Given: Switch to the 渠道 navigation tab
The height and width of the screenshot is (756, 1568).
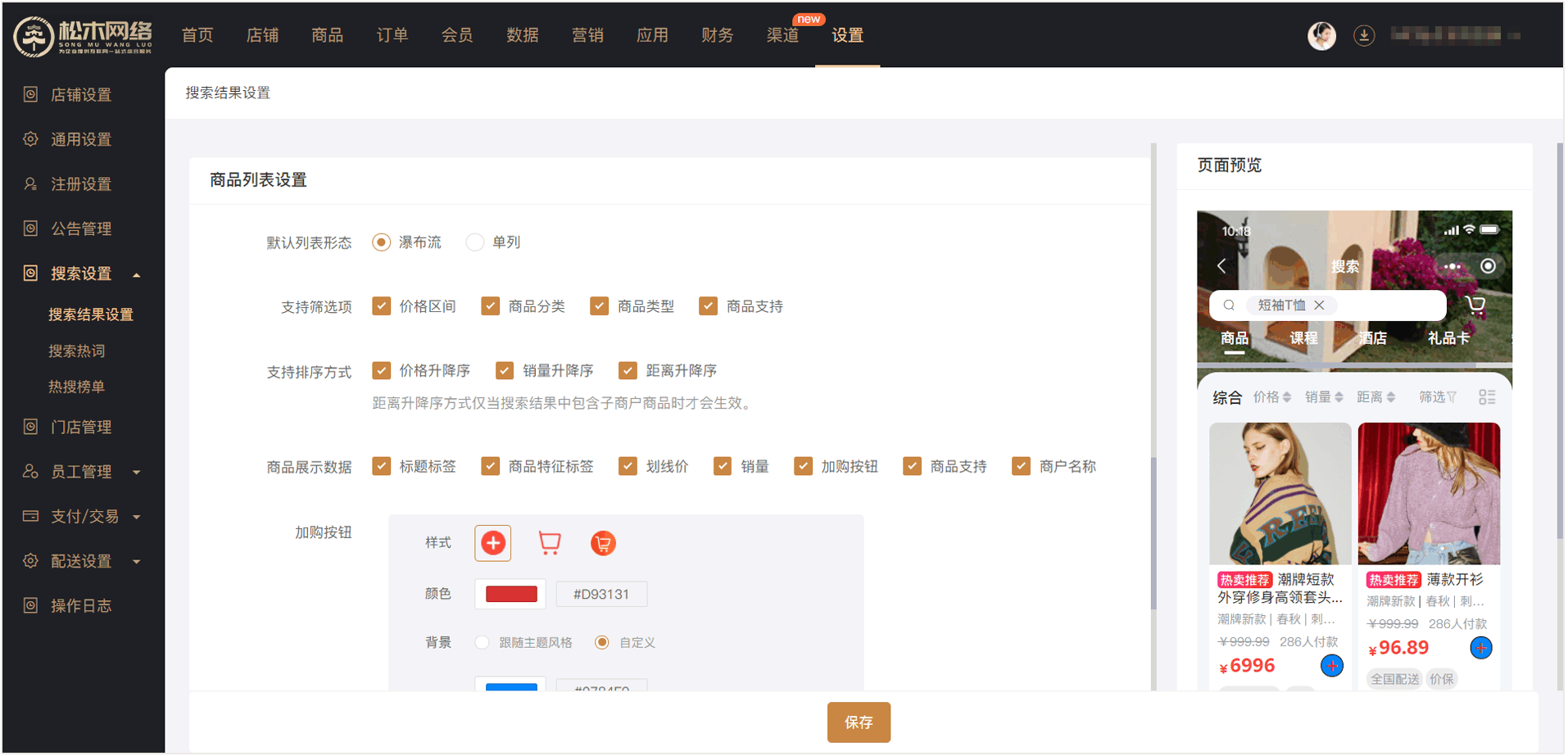Looking at the screenshot, I should (782, 35).
